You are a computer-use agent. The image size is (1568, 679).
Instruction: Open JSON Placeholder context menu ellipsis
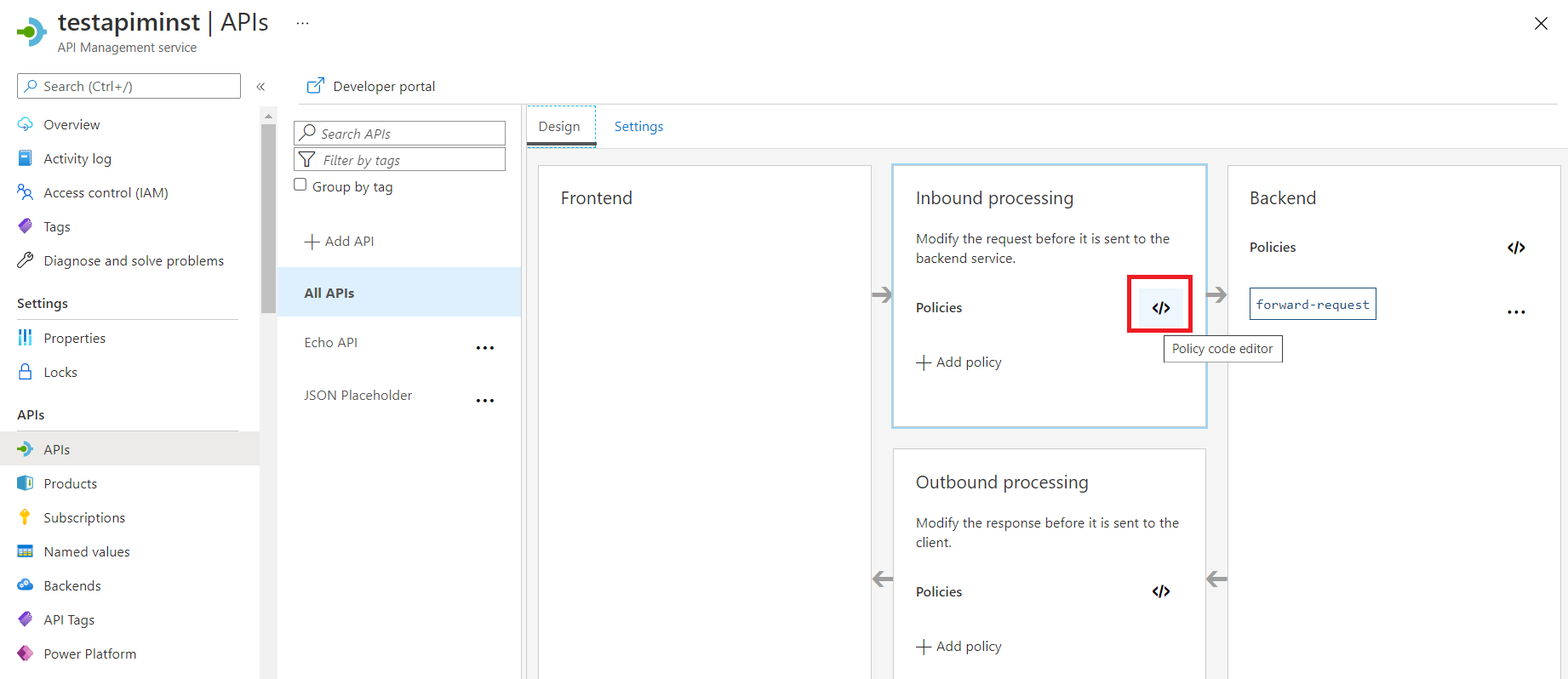(485, 400)
